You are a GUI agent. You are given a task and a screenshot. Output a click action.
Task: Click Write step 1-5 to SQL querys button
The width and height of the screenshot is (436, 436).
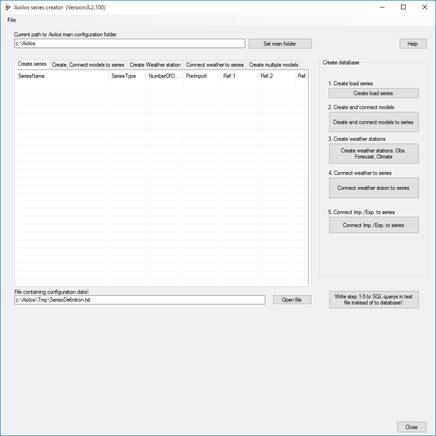click(373, 299)
